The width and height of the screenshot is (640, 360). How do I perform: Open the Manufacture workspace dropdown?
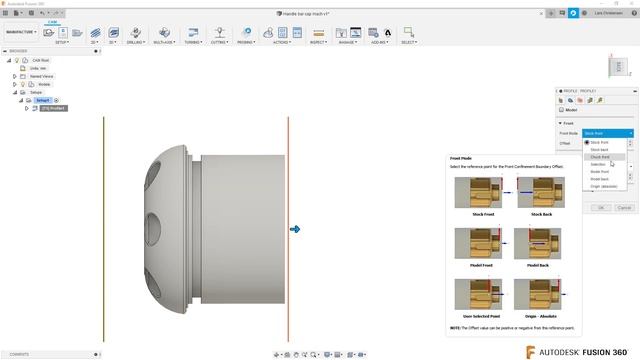click(x=21, y=32)
